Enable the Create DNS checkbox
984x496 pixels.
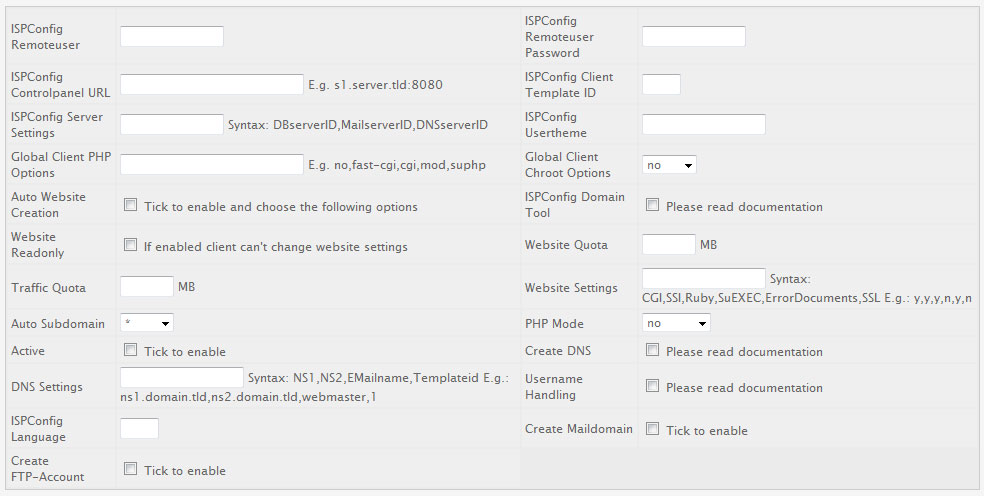click(653, 350)
